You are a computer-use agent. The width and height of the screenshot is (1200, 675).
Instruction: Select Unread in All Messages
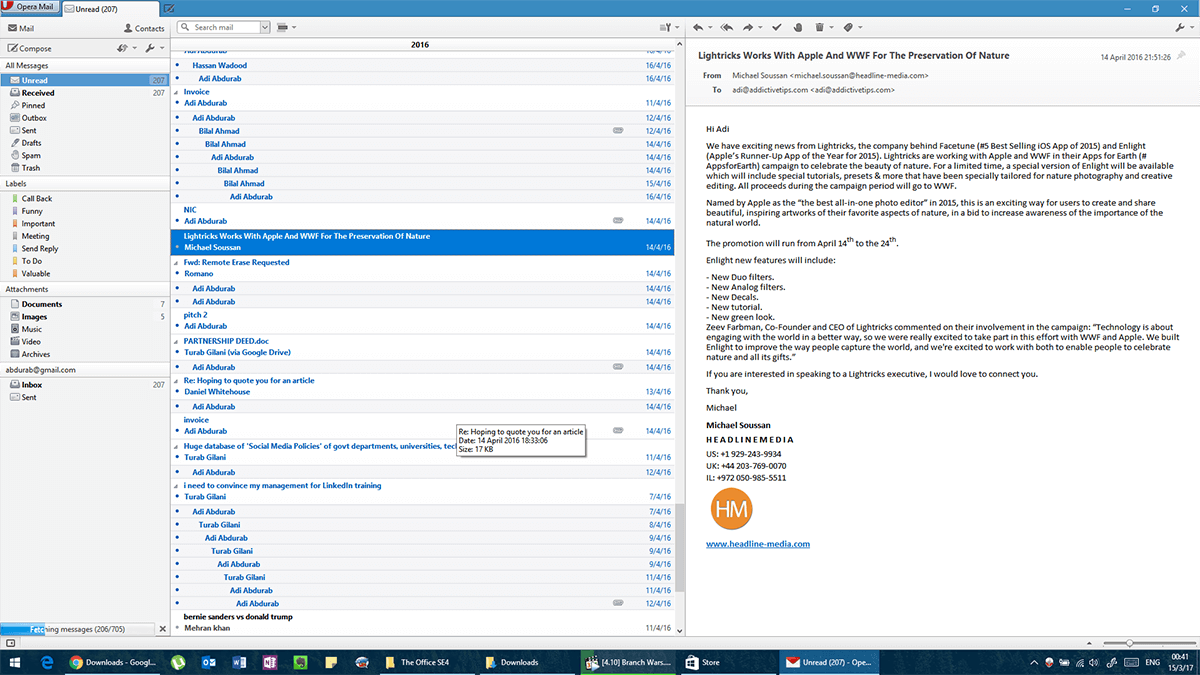point(85,80)
